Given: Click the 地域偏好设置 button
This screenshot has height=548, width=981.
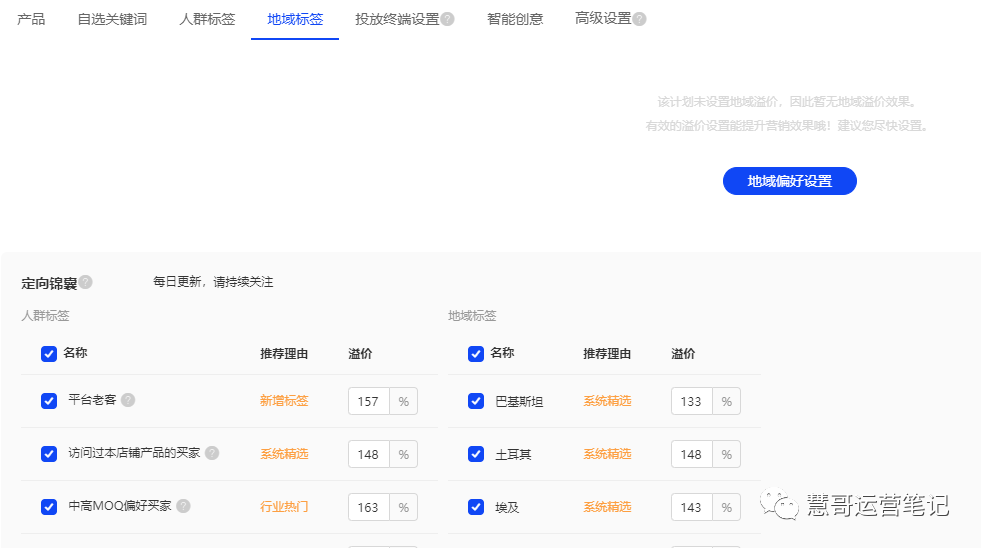Looking at the screenshot, I should [x=790, y=181].
